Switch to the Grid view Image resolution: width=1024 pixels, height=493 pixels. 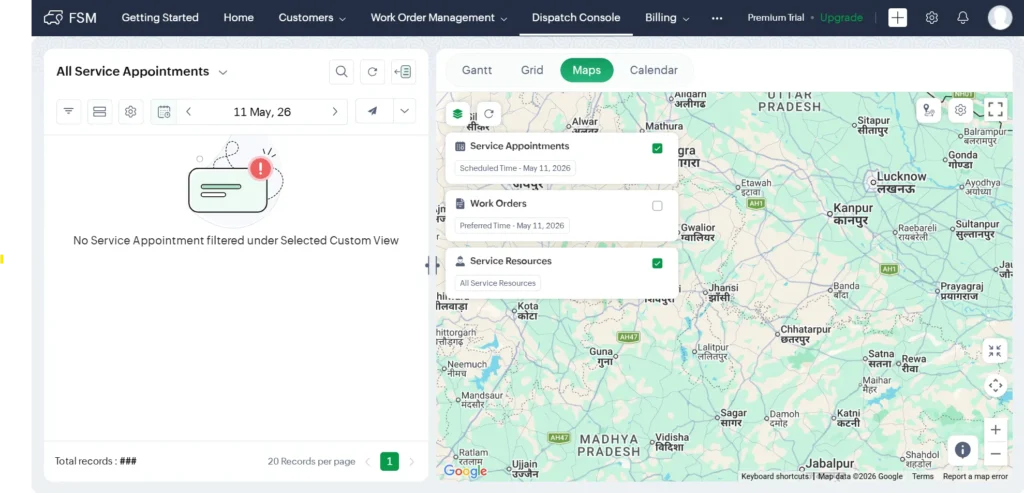[532, 71]
